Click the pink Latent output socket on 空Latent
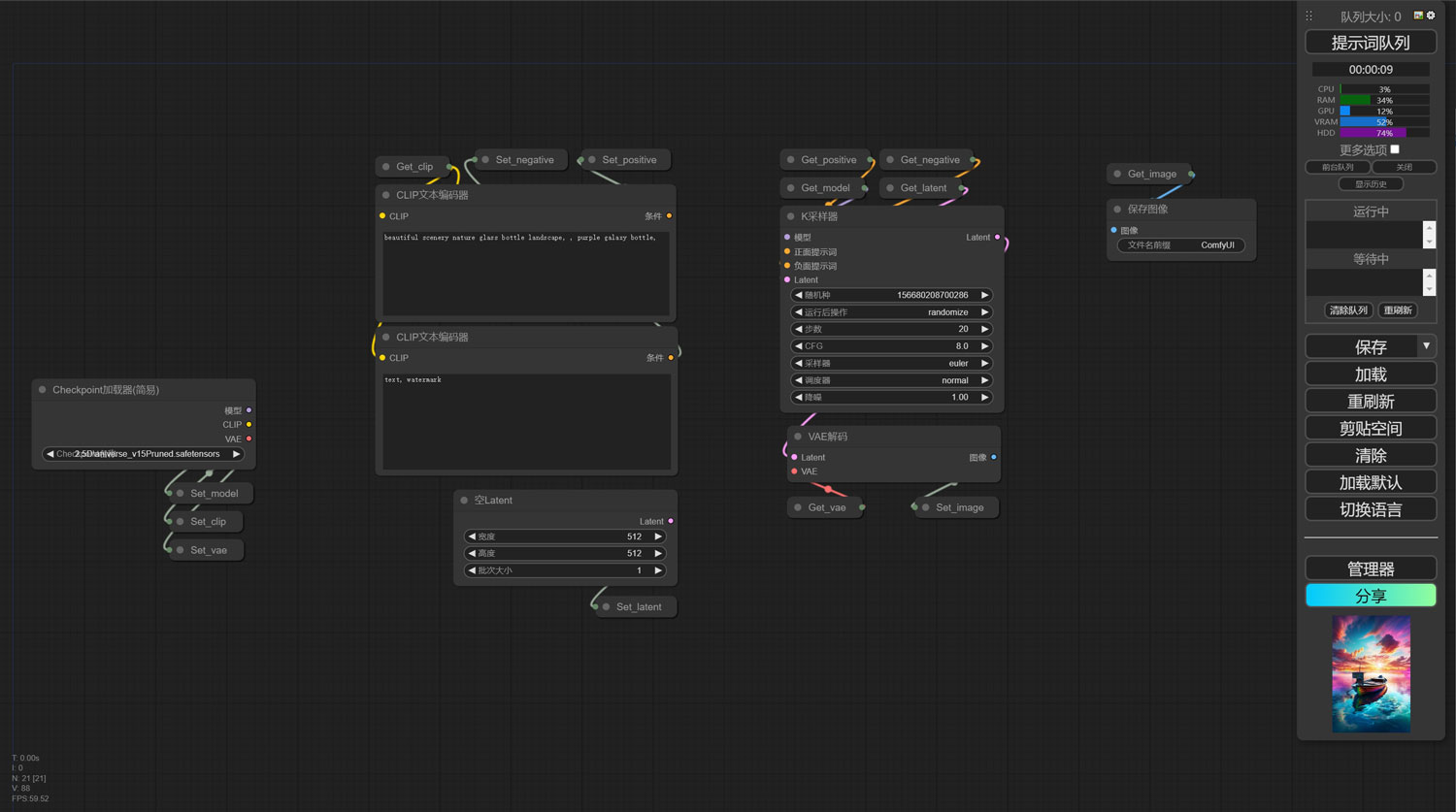This screenshot has width=1456, height=812. point(671,522)
